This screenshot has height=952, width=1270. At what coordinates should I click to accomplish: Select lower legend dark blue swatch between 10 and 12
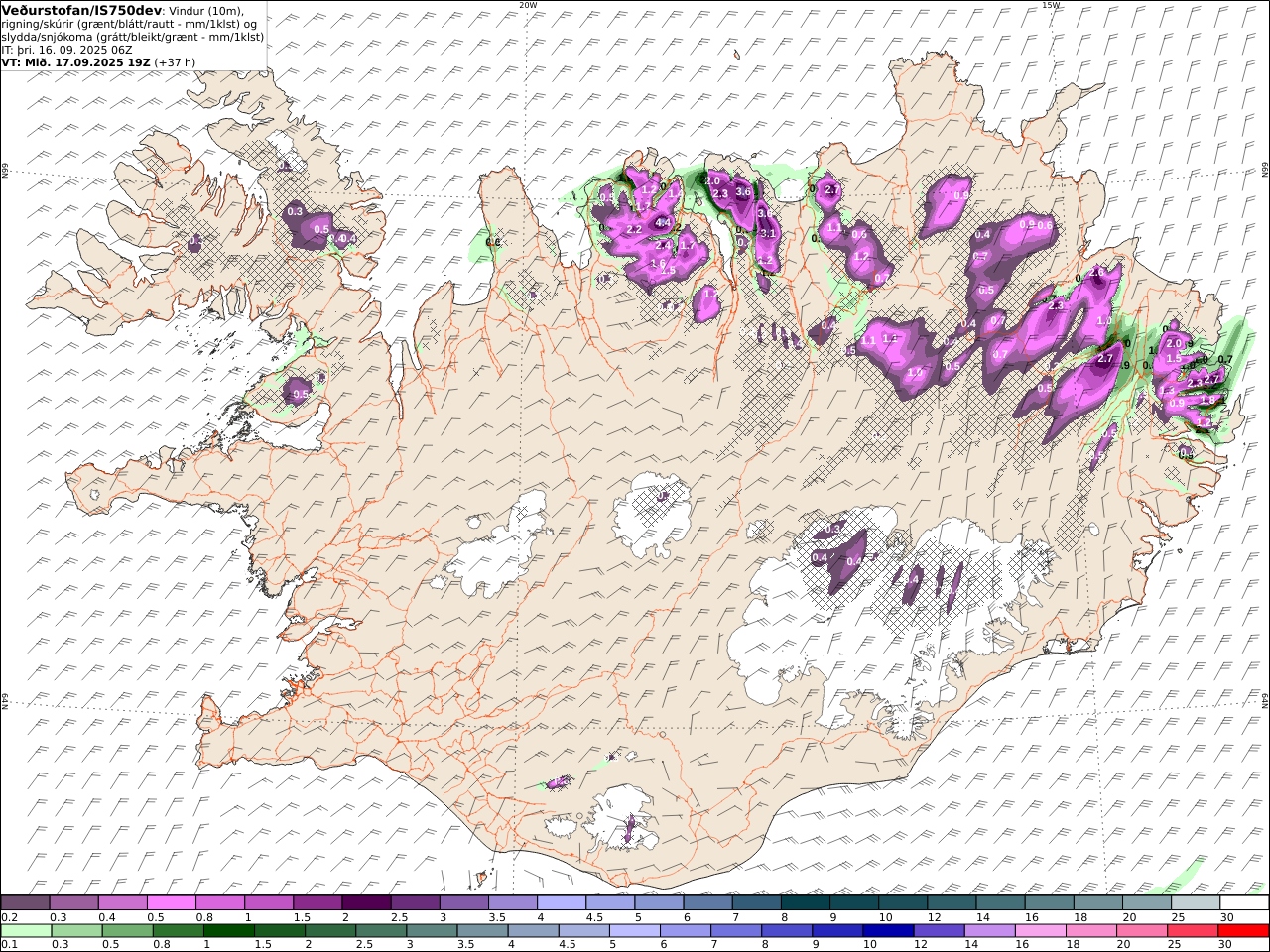(x=889, y=930)
